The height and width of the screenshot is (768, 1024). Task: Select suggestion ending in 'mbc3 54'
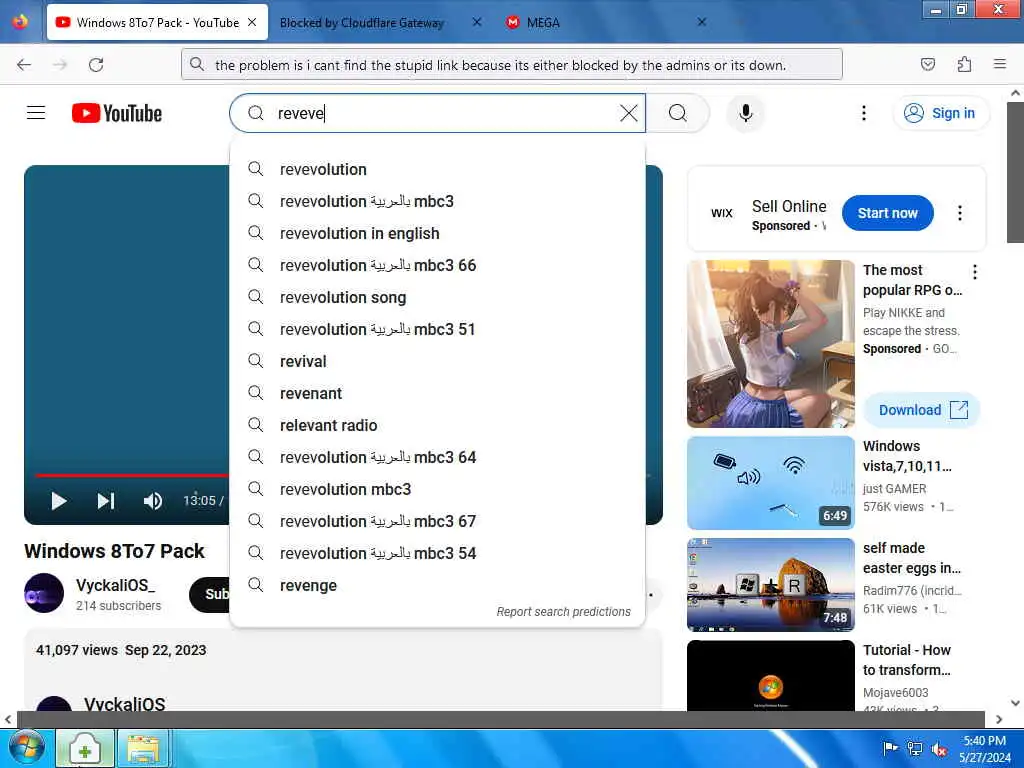(x=438, y=553)
